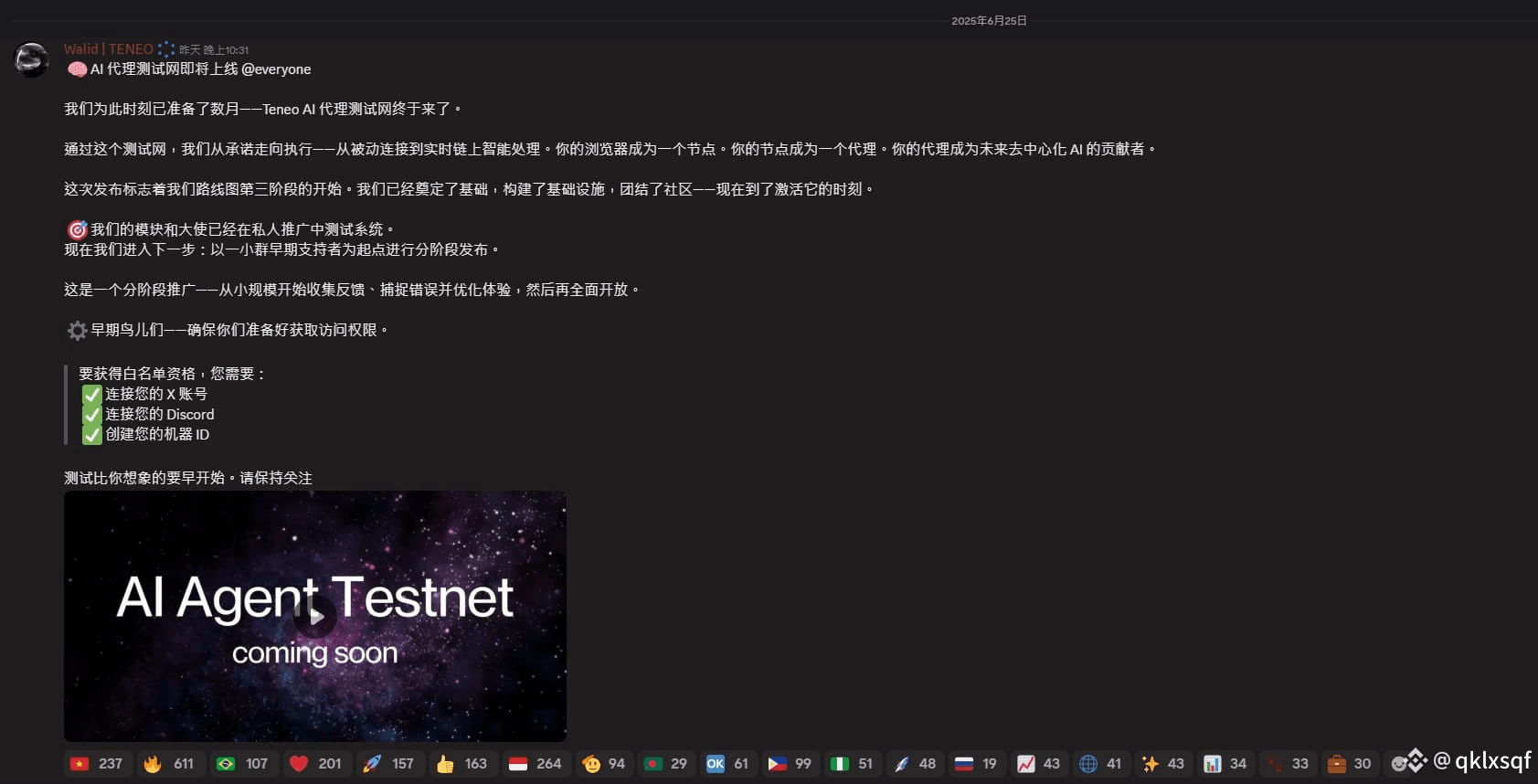Image resolution: width=1538 pixels, height=784 pixels.
Task: Click the text 要获得白名单资格，您需要：
Action: (173, 374)
